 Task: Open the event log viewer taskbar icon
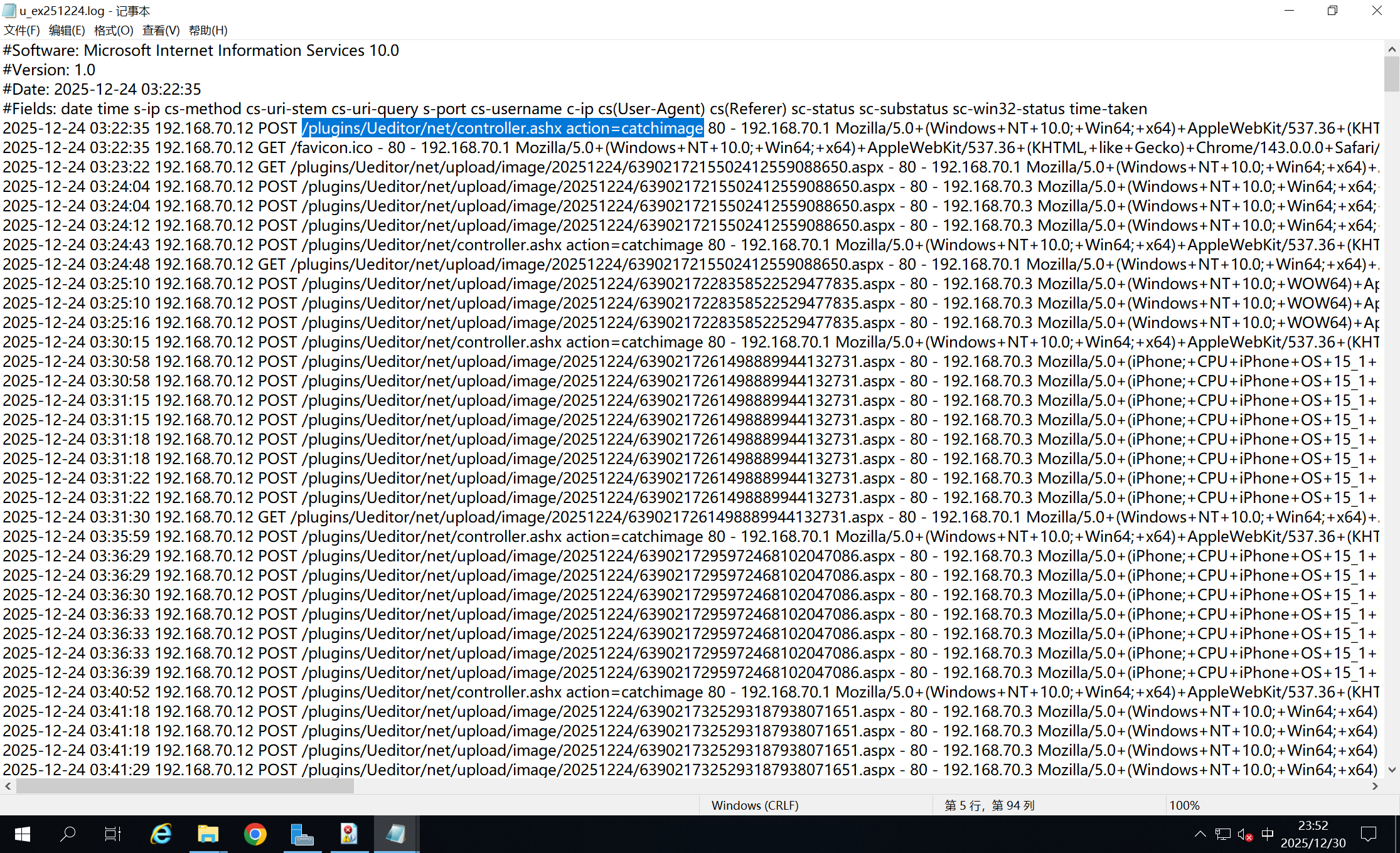tap(349, 834)
